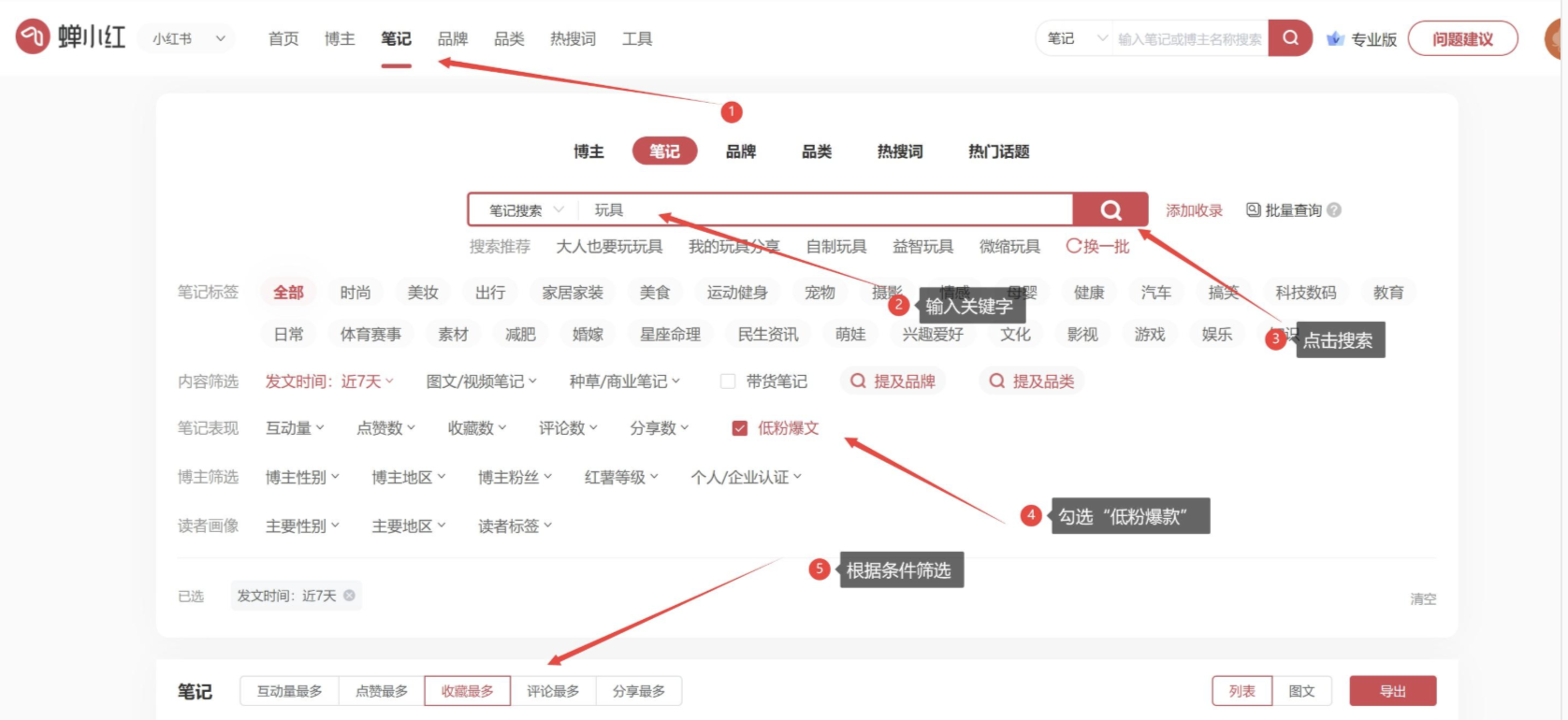
Task: Expand the 个人/企业认证 dropdown
Action: click(746, 477)
